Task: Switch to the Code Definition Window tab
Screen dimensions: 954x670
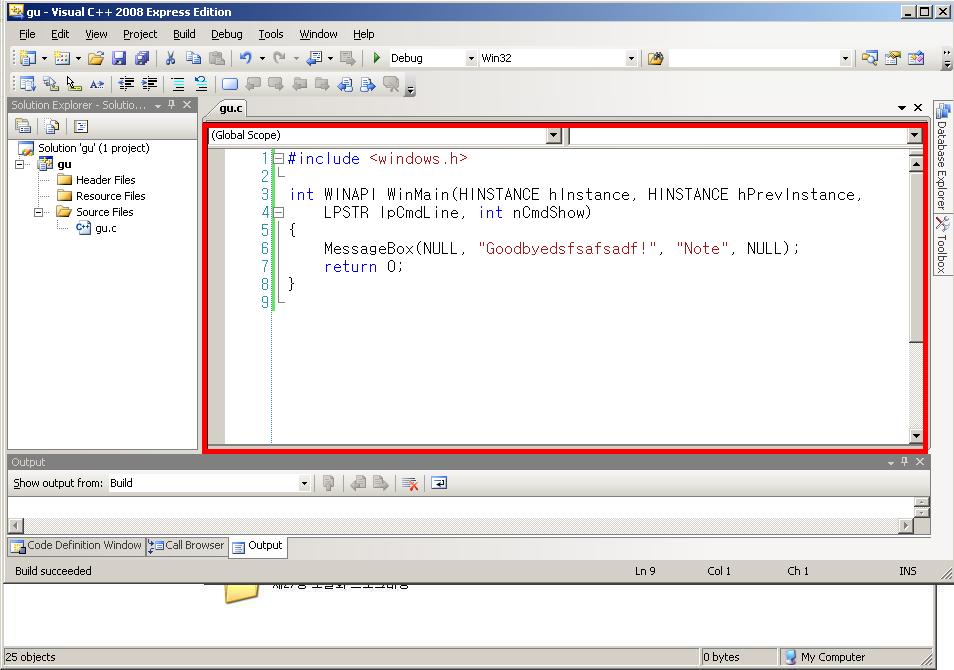Action: click(x=77, y=546)
